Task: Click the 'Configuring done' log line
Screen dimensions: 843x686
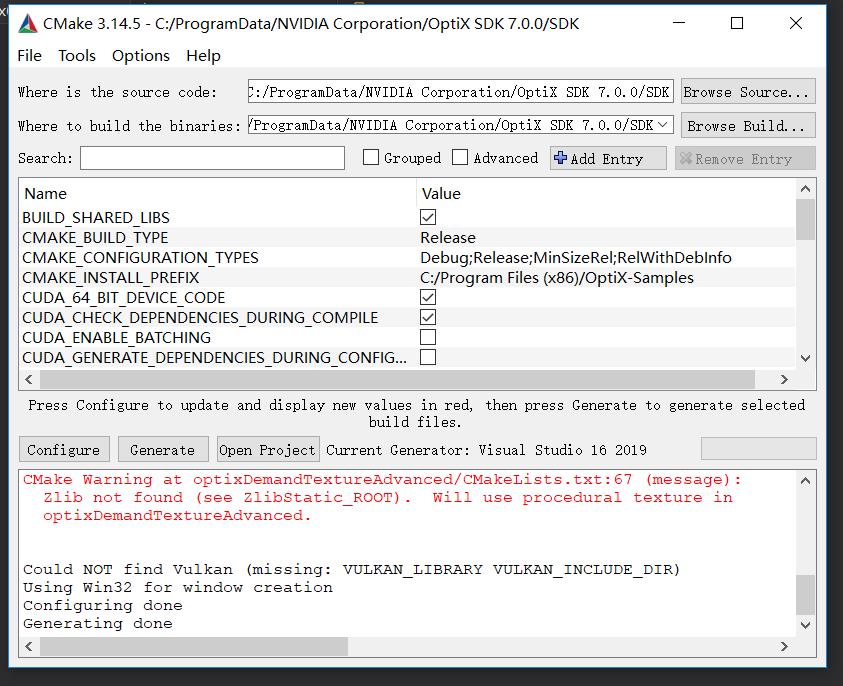Action: [x=103, y=605]
